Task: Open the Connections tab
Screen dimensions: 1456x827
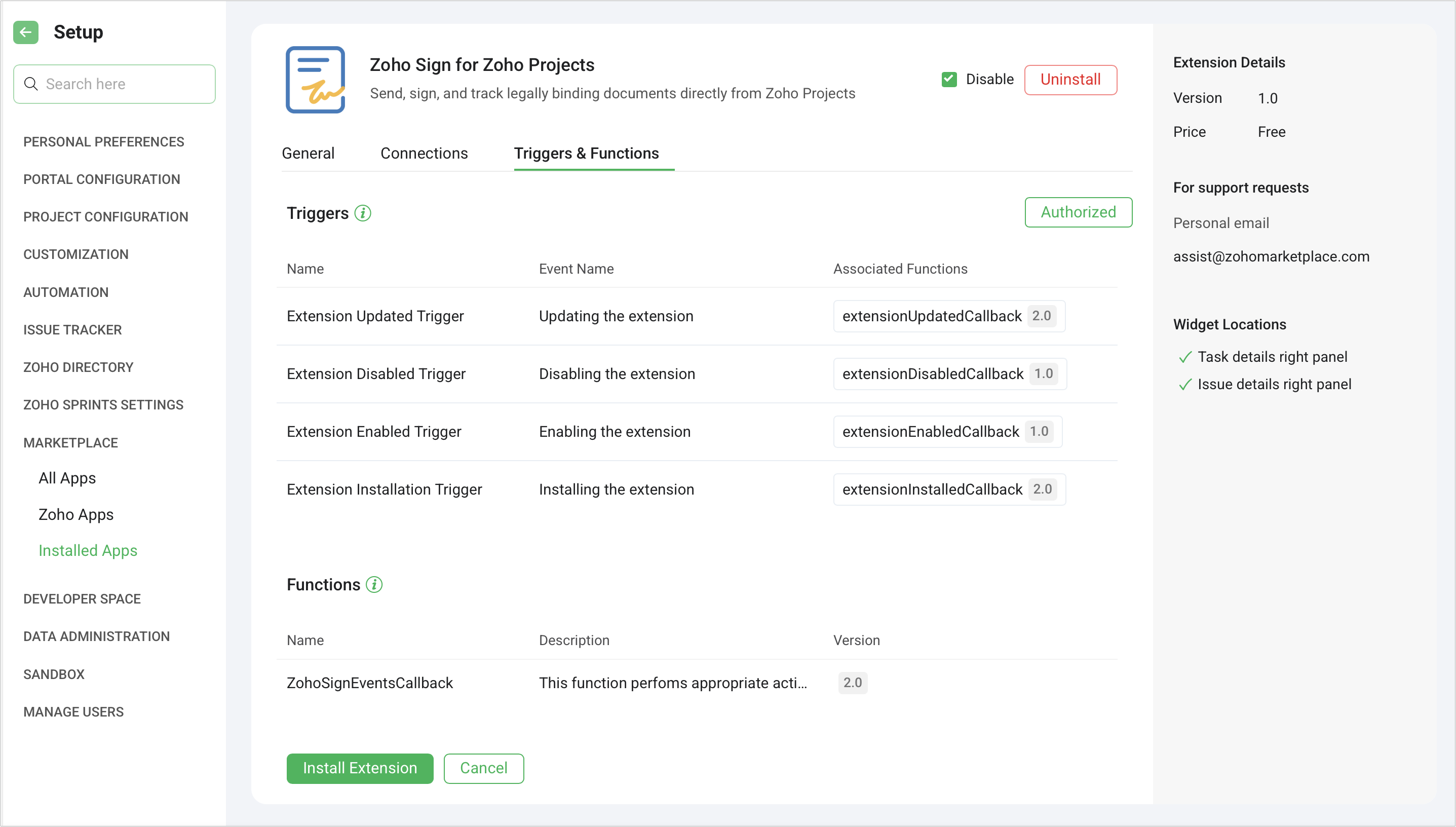Action: (424, 154)
